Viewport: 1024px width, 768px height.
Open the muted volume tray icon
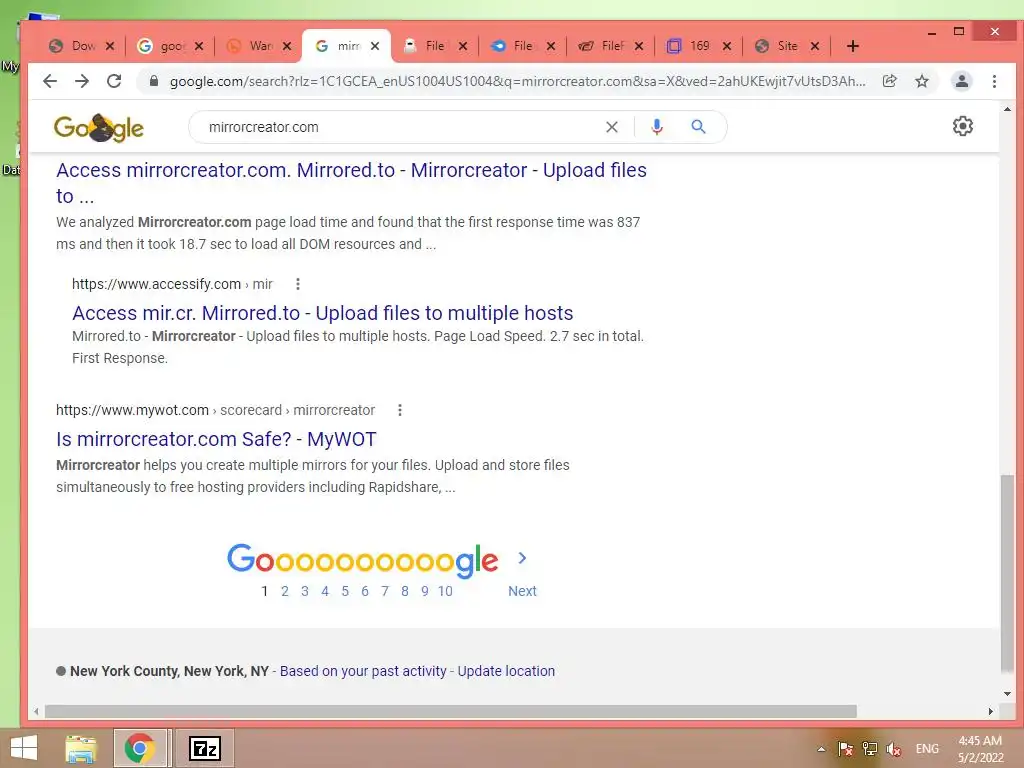(x=893, y=749)
